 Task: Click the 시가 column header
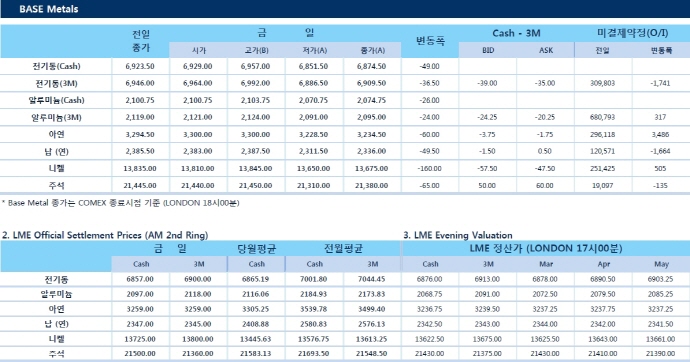coord(199,51)
